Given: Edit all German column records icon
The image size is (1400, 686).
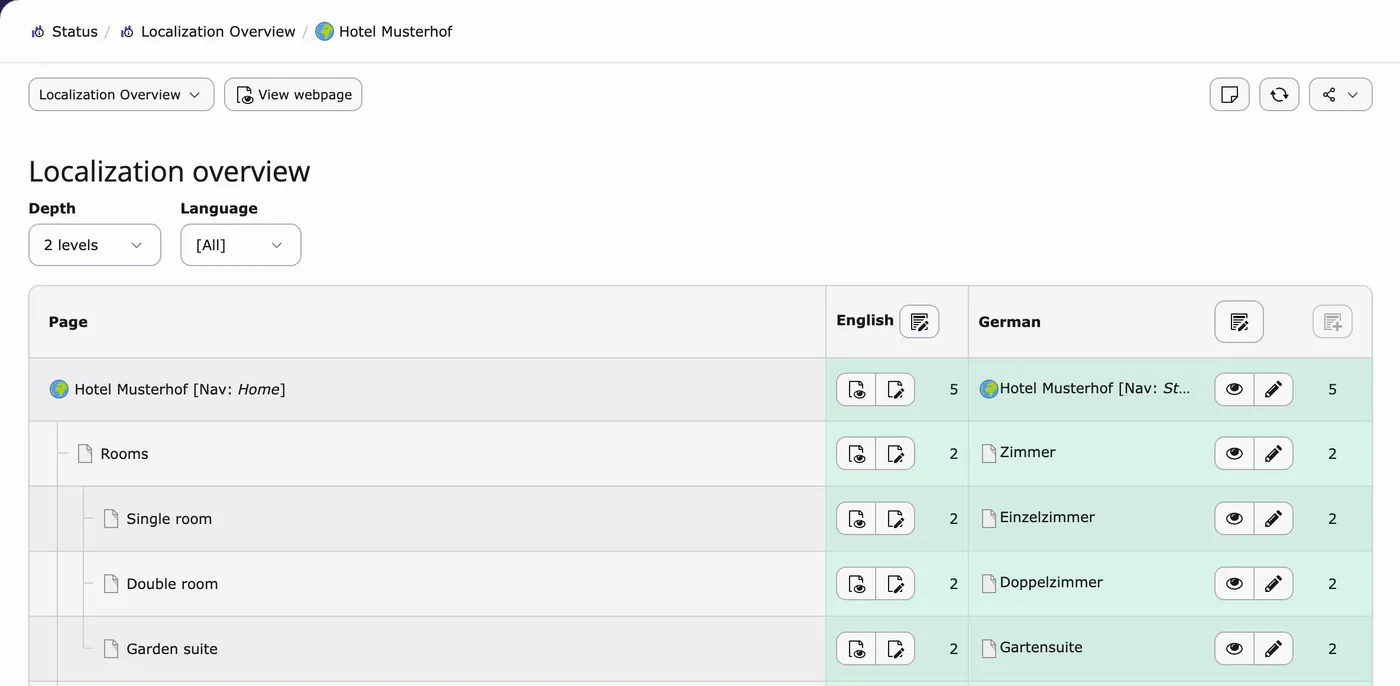Looking at the screenshot, I should pos(1239,322).
